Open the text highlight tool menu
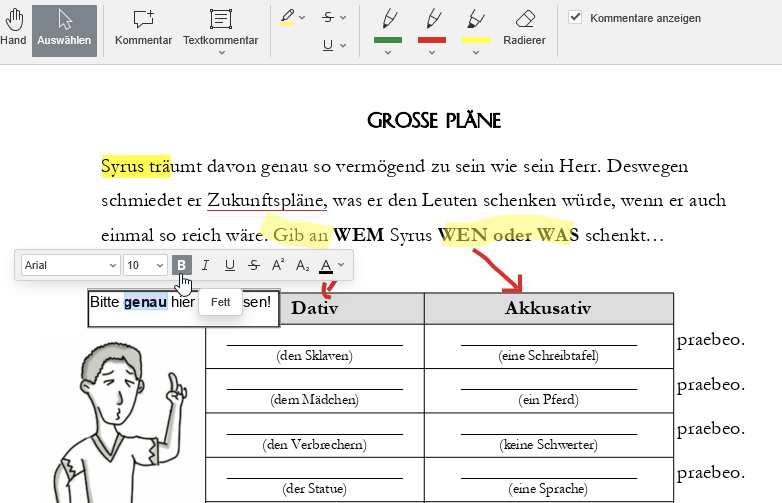 tap(293, 17)
